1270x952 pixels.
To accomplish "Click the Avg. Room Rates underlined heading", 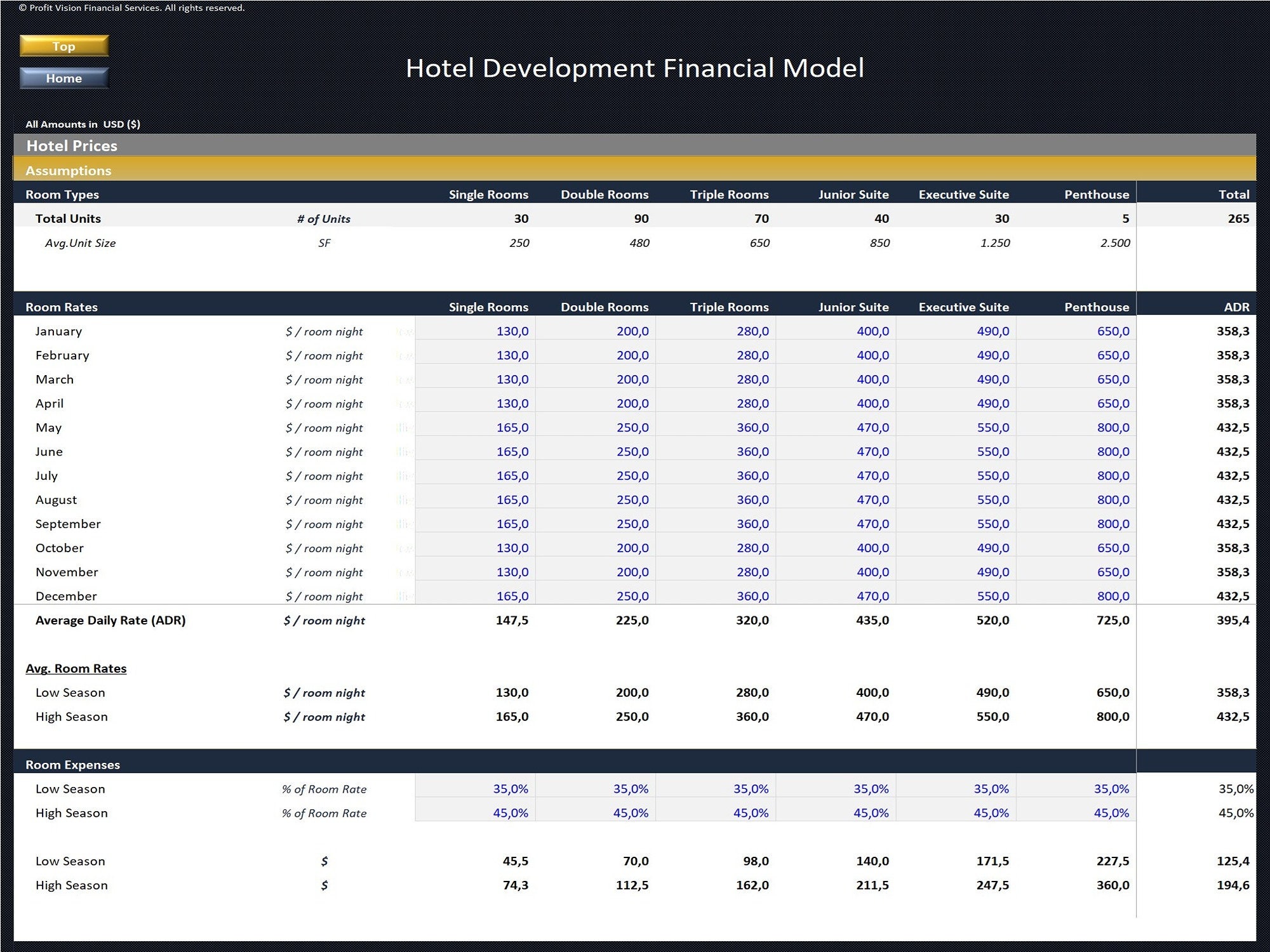I will coord(76,668).
